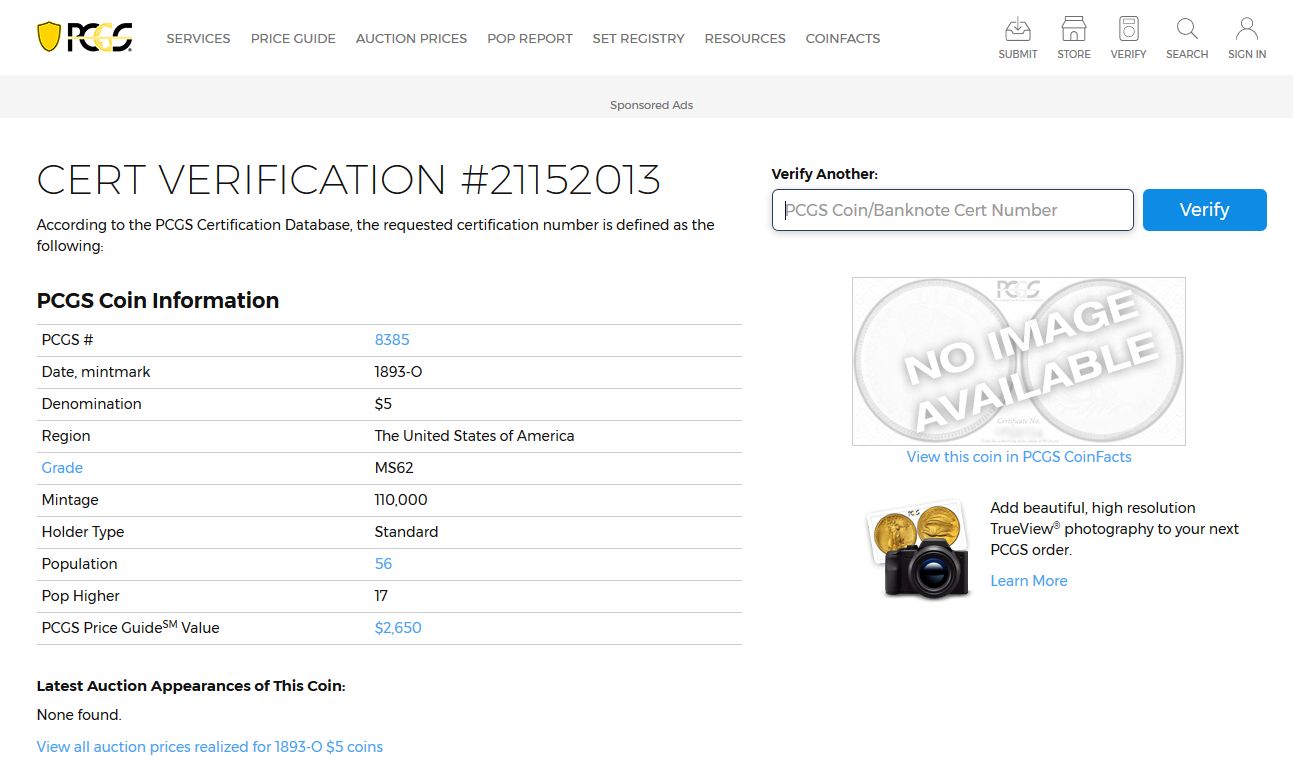Click the Sign In person icon

[1247, 38]
